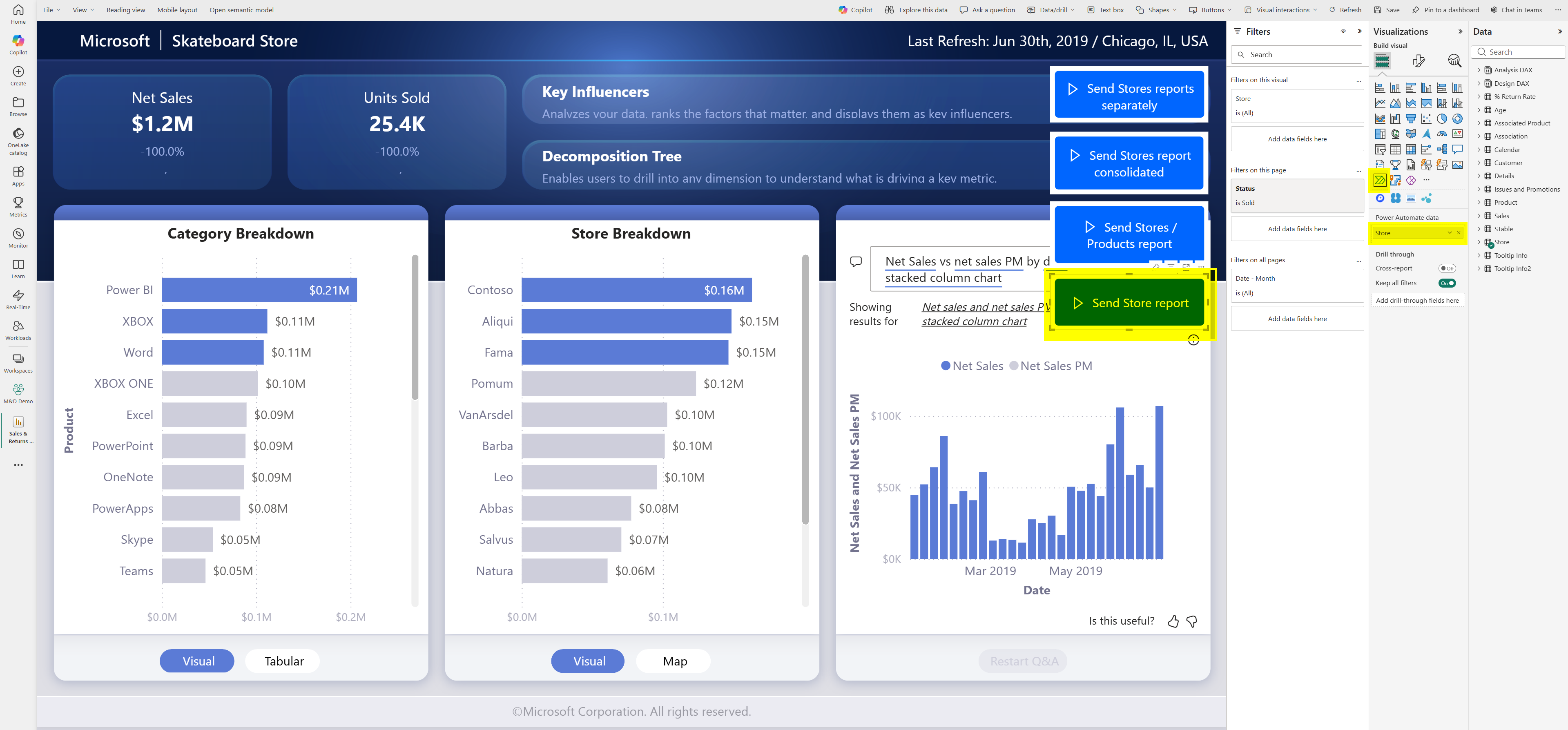This screenshot has height=730, width=1568.
Task: Select the Power Automate visual icon
Action: (1380, 180)
